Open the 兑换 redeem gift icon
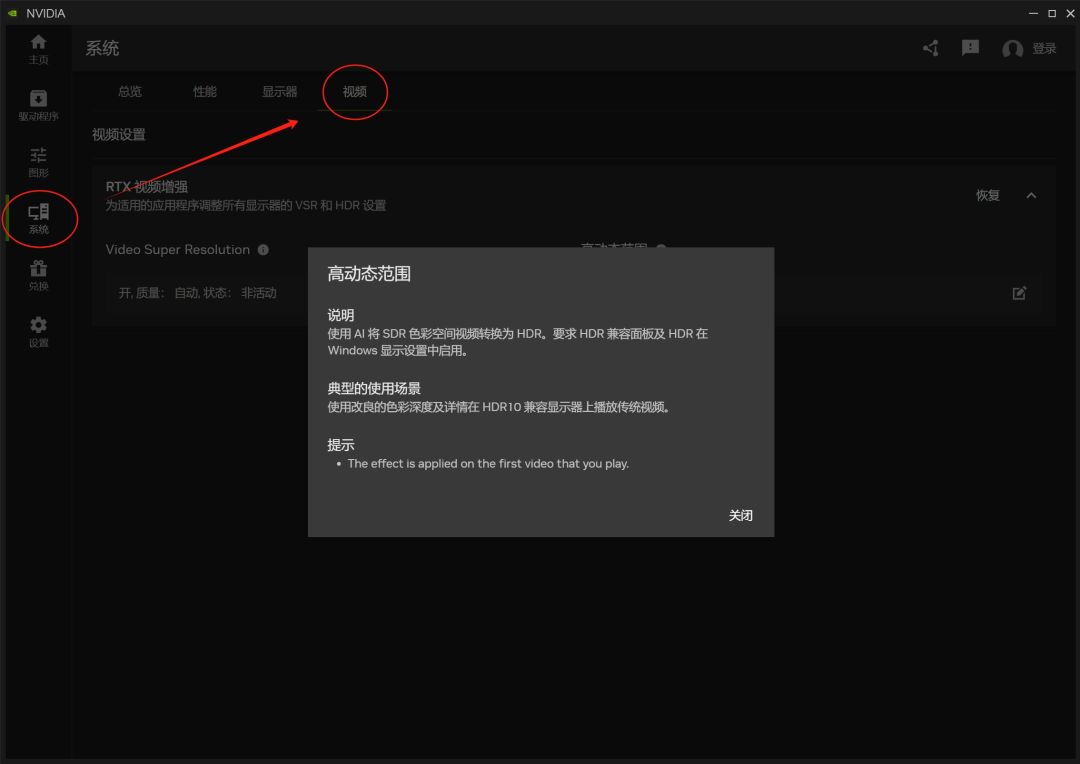The image size is (1080, 764). [x=39, y=275]
